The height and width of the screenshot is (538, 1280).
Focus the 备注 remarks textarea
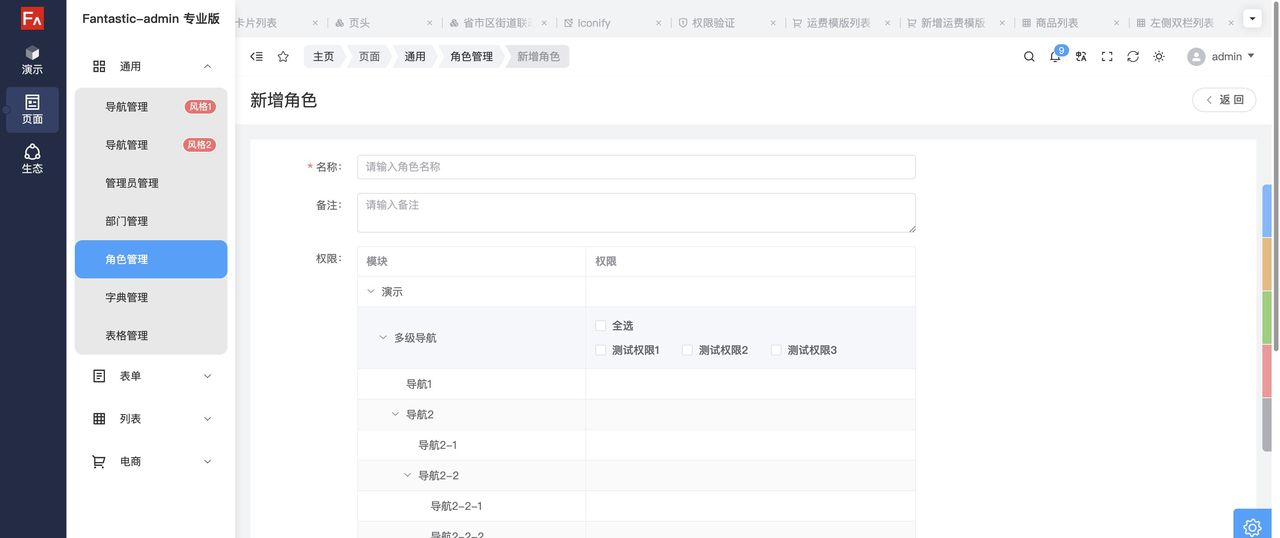(x=636, y=213)
